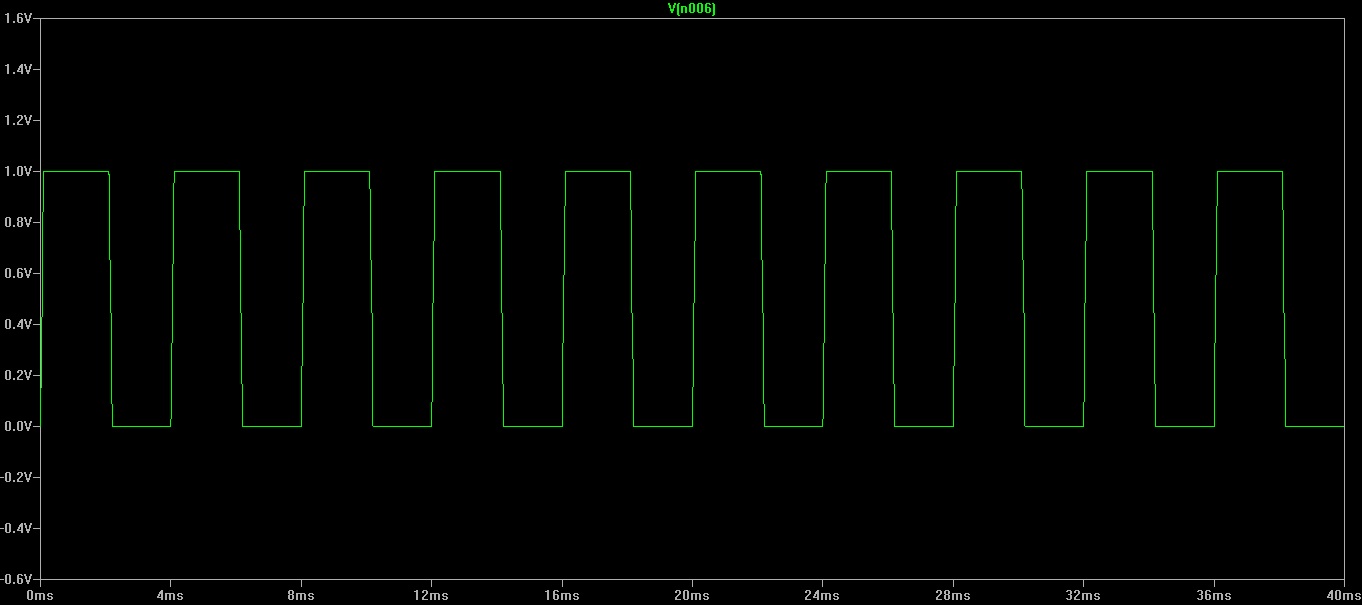
Task: Click the 32ms time axis label
Action: (1083, 595)
